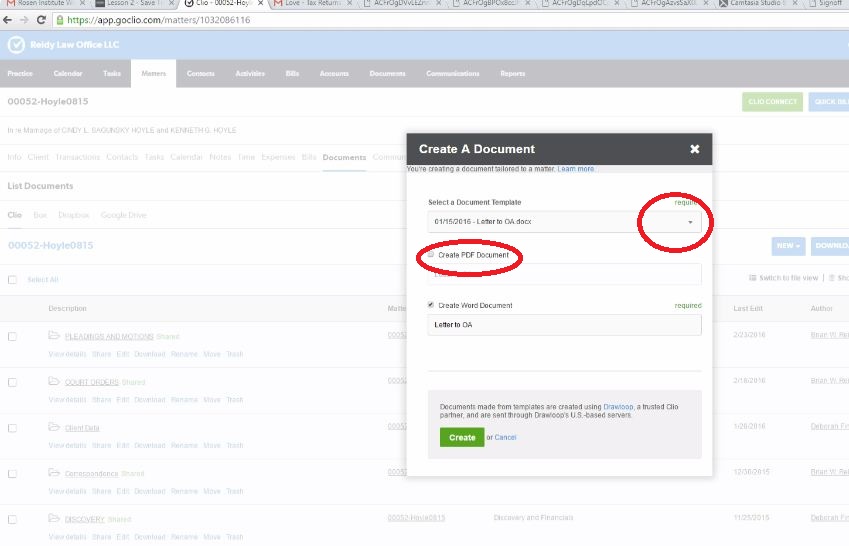Open the NEW dropdown button
The height and width of the screenshot is (546, 849).
point(788,246)
